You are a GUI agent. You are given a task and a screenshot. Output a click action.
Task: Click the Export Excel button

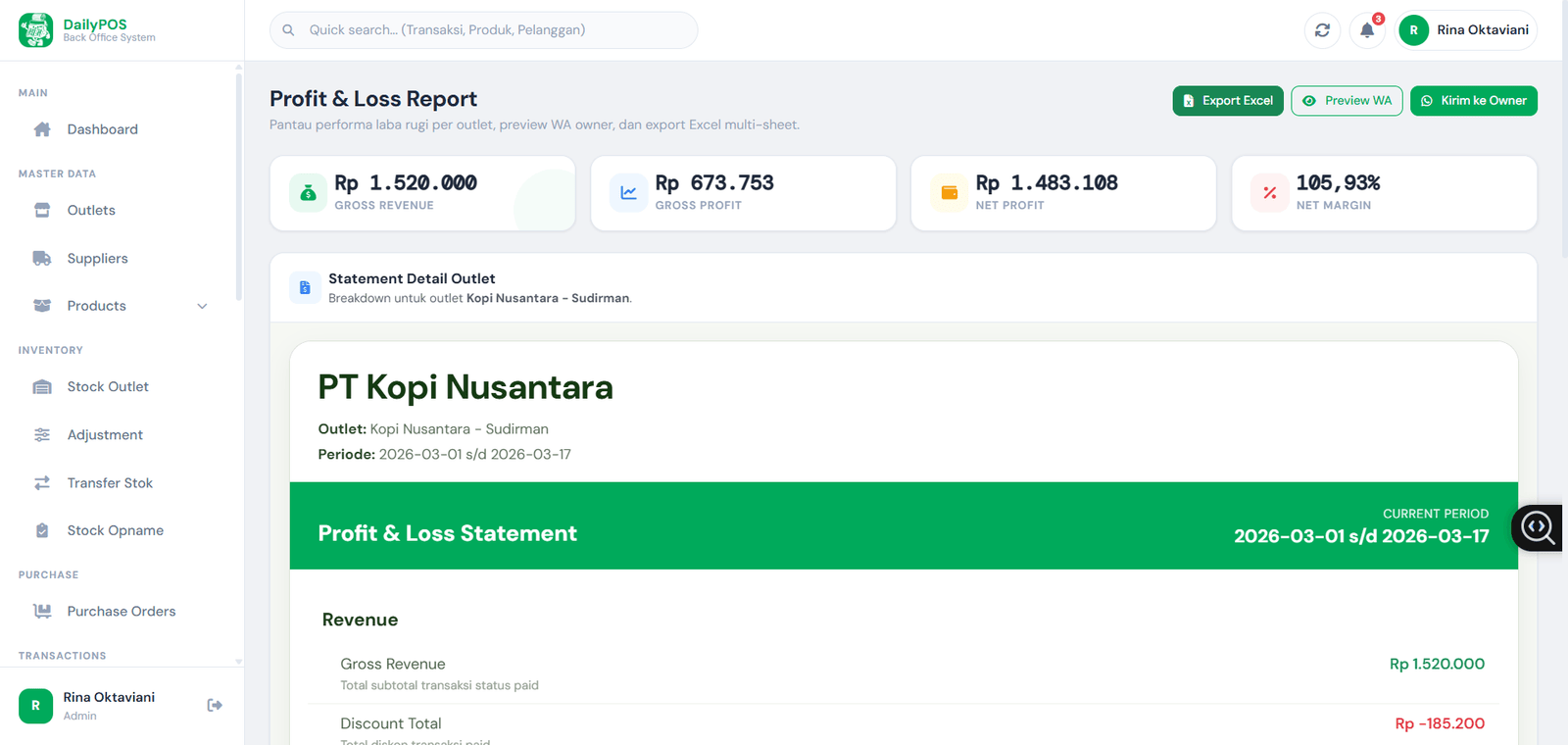[1228, 101]
